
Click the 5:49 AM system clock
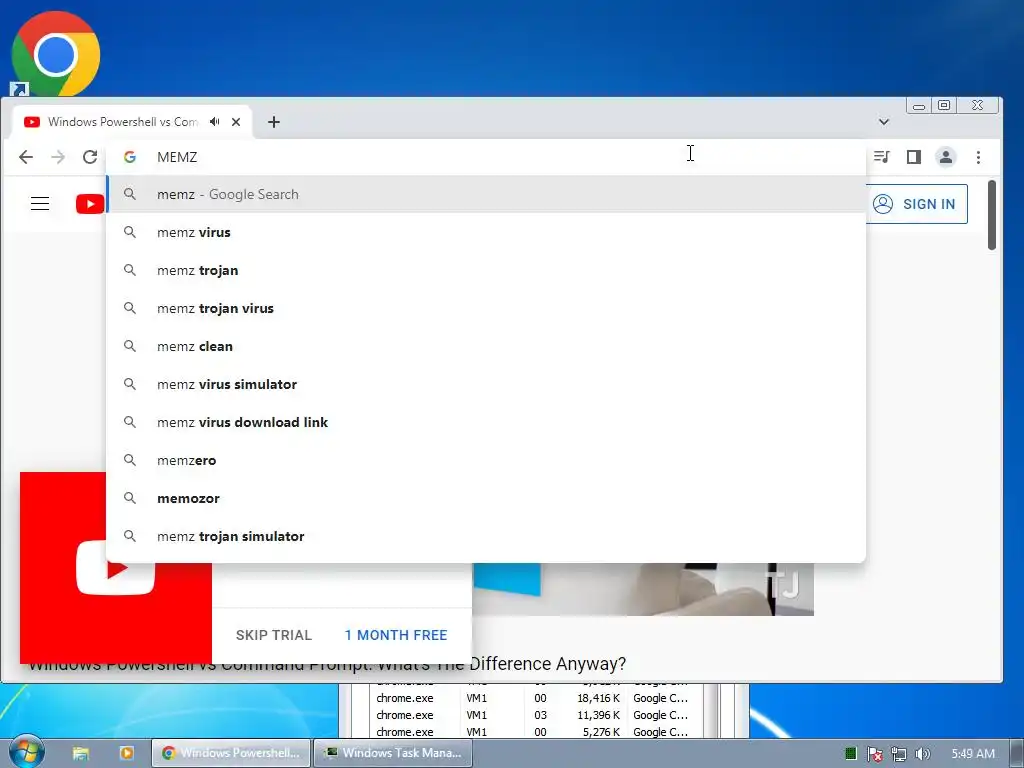[x=973, y=754]
